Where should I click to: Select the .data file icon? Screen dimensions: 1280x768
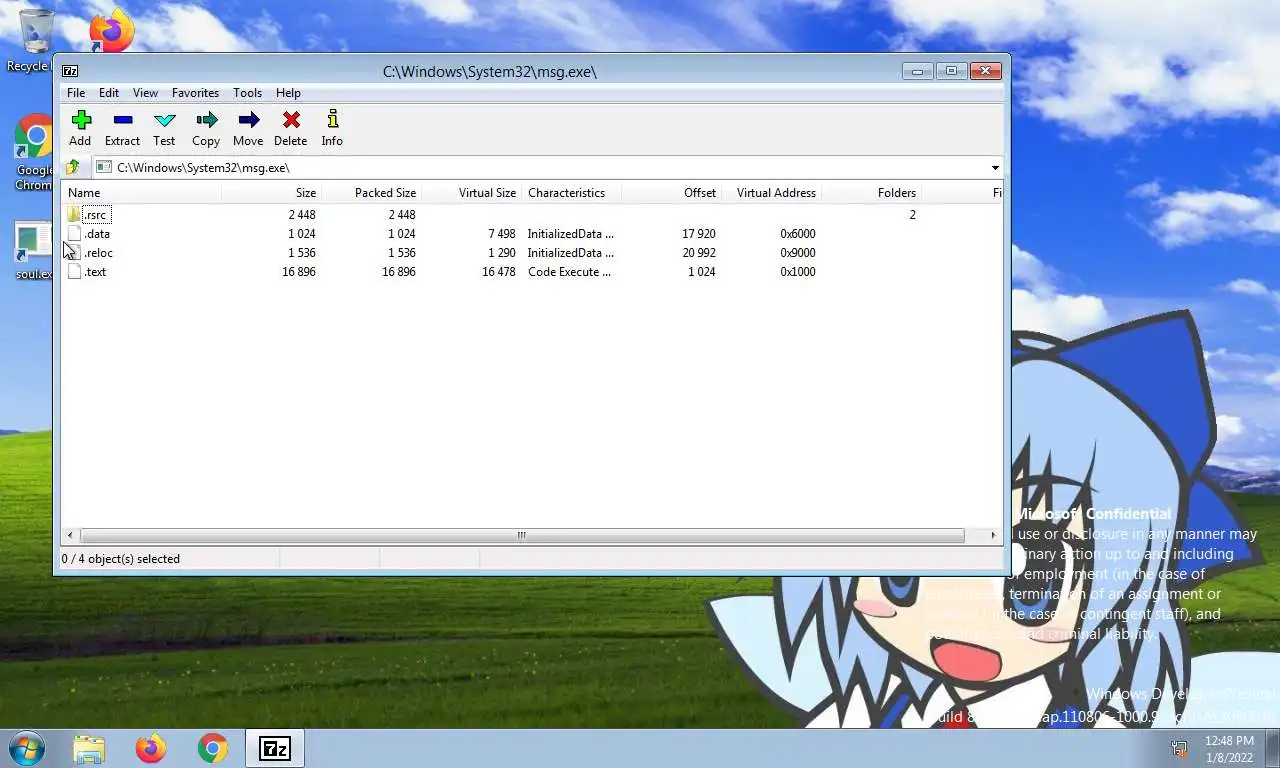point(74,233)
